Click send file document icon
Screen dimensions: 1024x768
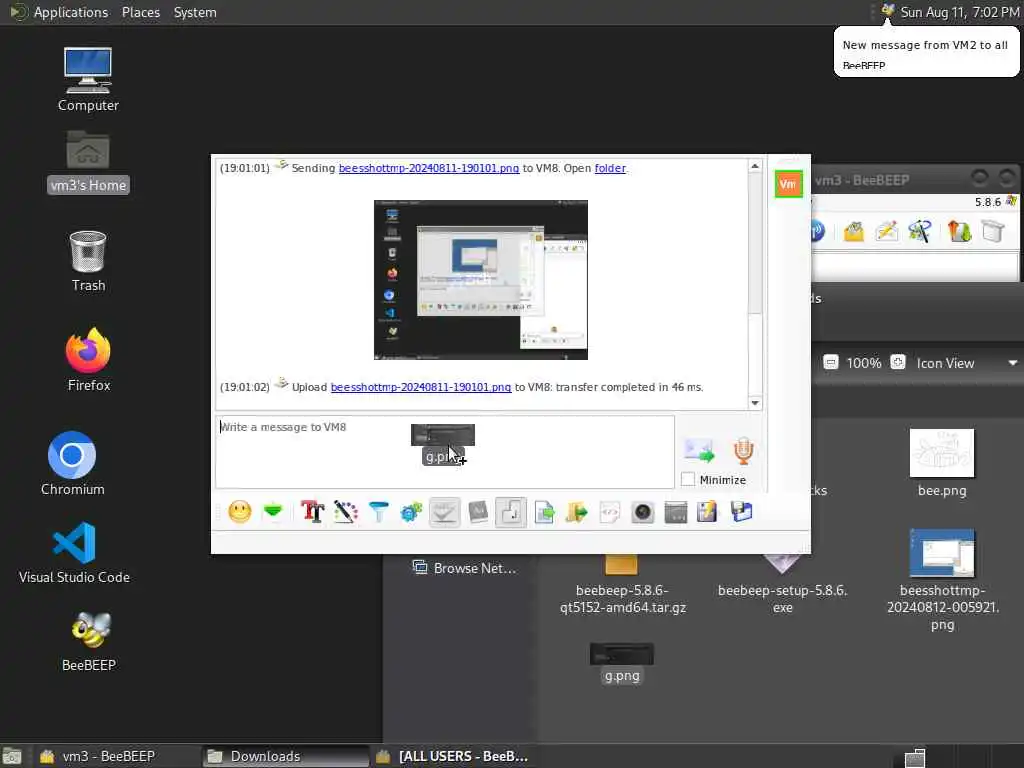pos(544,512)
